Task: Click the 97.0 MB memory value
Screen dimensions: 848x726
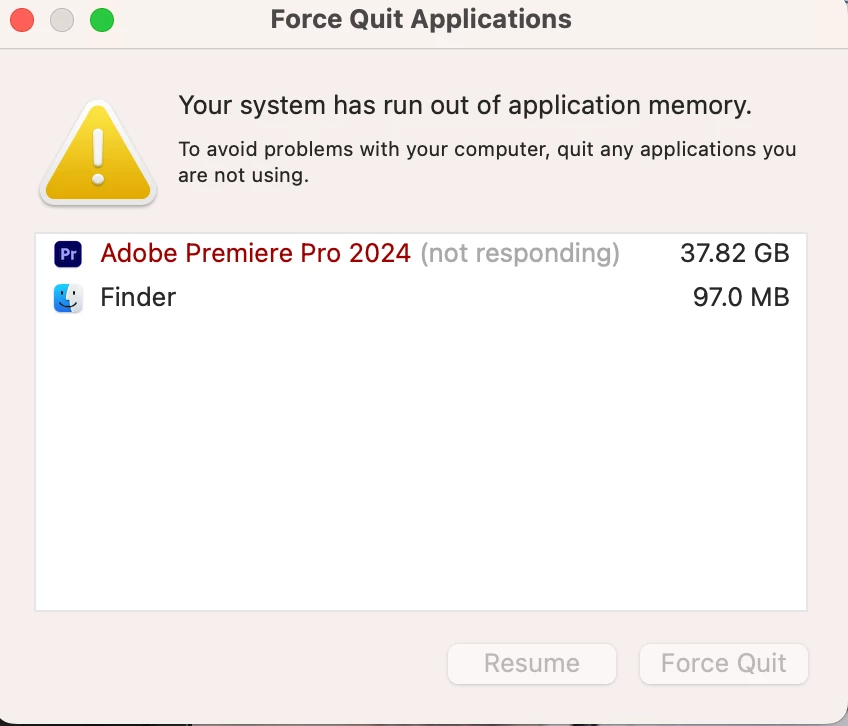Action: pos(740,297)
